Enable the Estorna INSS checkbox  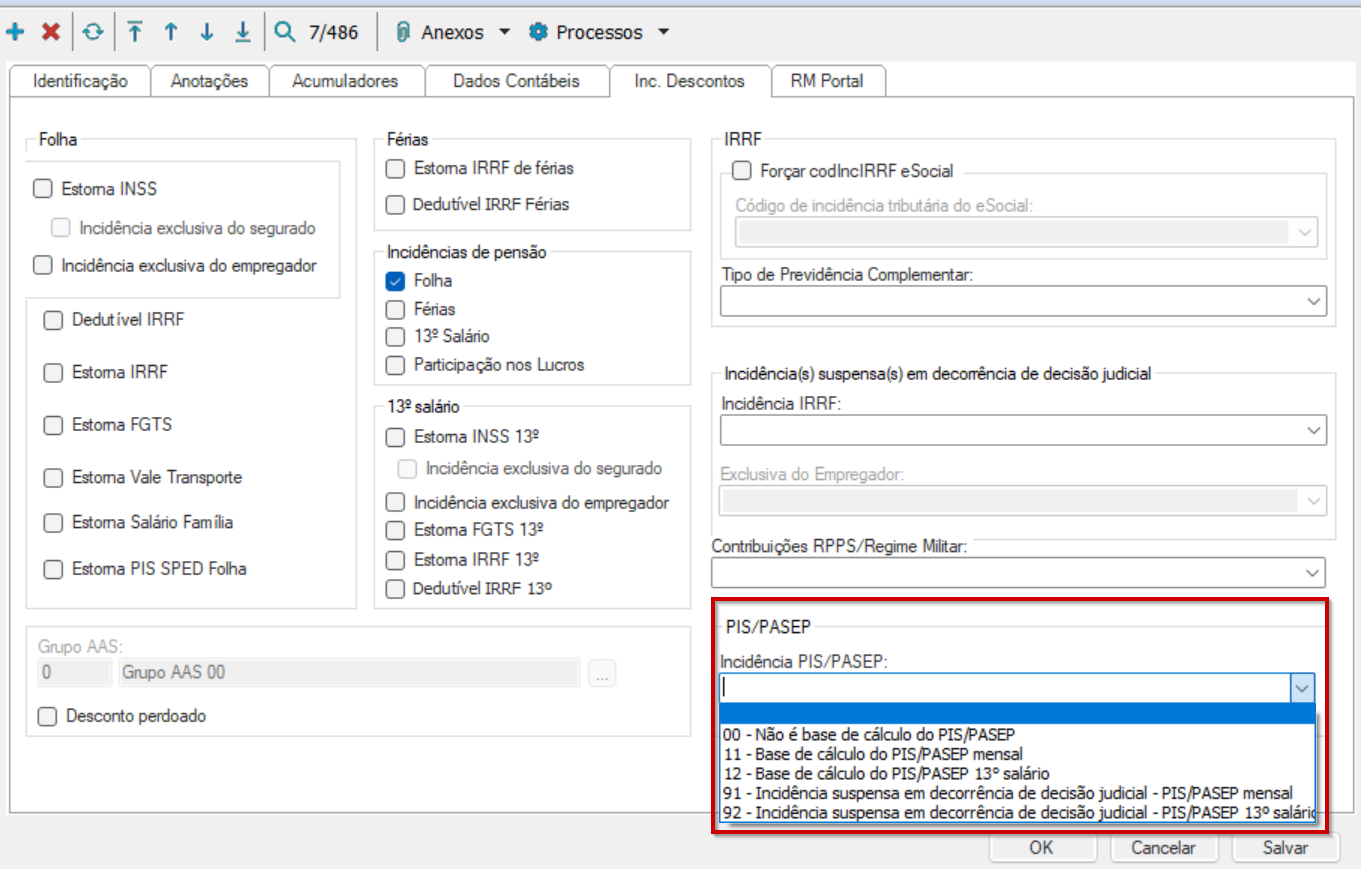(x=43, y=188)
